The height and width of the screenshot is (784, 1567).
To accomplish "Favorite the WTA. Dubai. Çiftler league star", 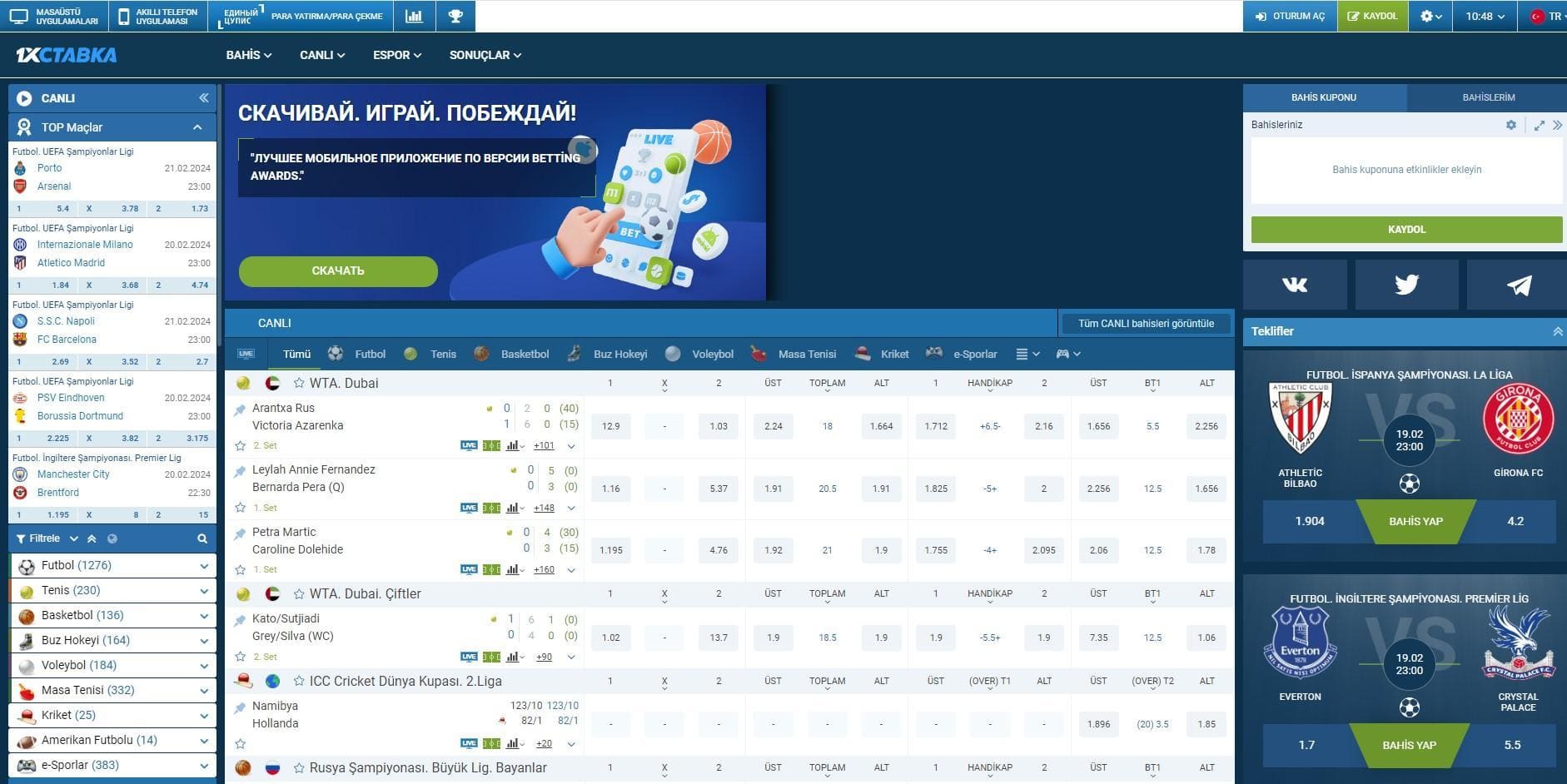I will pyautogui.click(x=299, y=593).
